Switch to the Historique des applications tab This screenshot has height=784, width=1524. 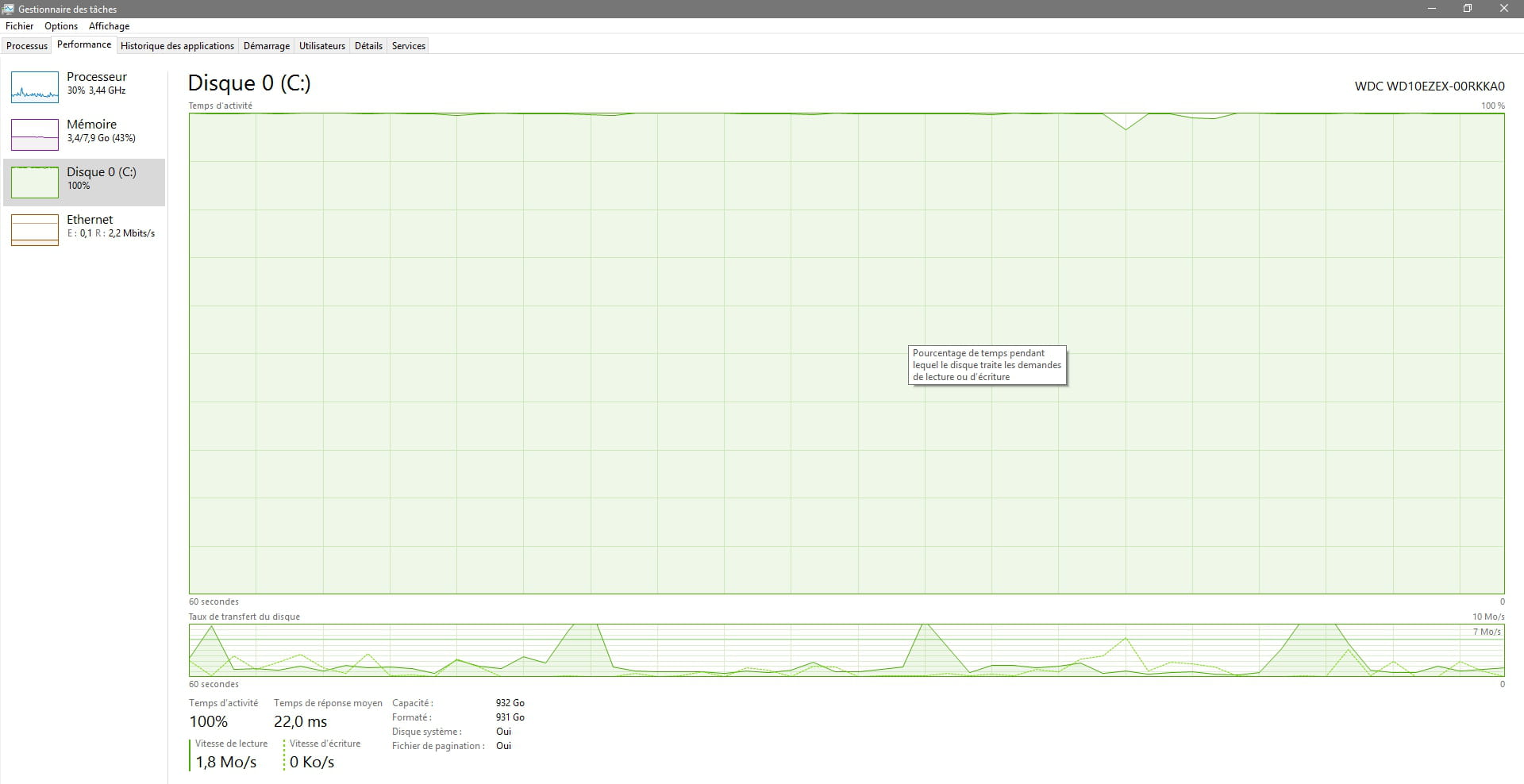177,46
